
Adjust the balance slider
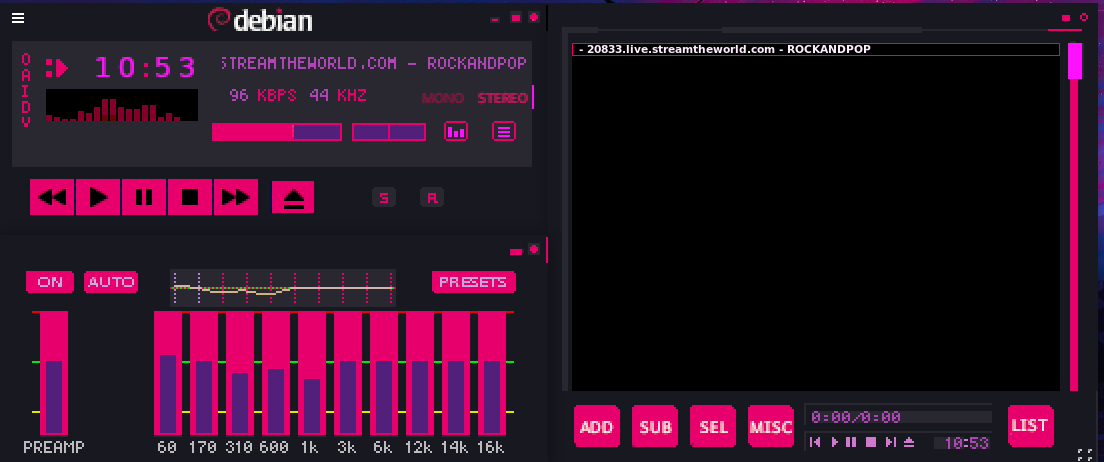pyautogui.click(x=389, y=132)
